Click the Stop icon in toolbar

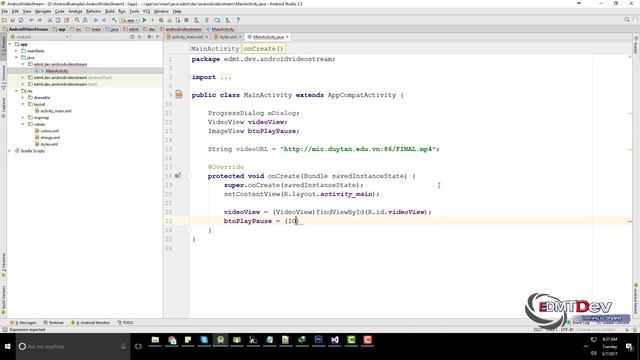187,20
